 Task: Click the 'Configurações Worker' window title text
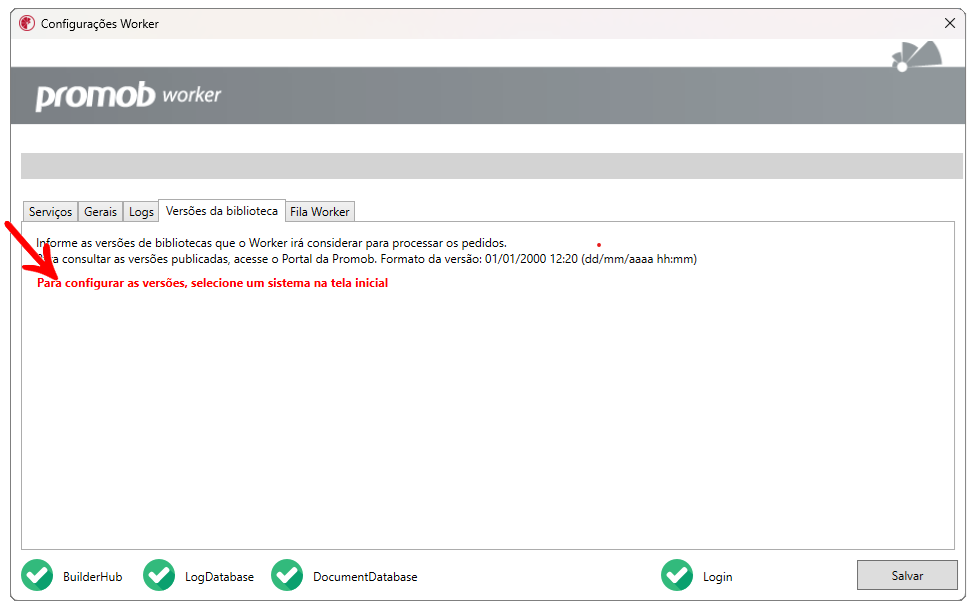pyautogui.click(x=100, y=24)
